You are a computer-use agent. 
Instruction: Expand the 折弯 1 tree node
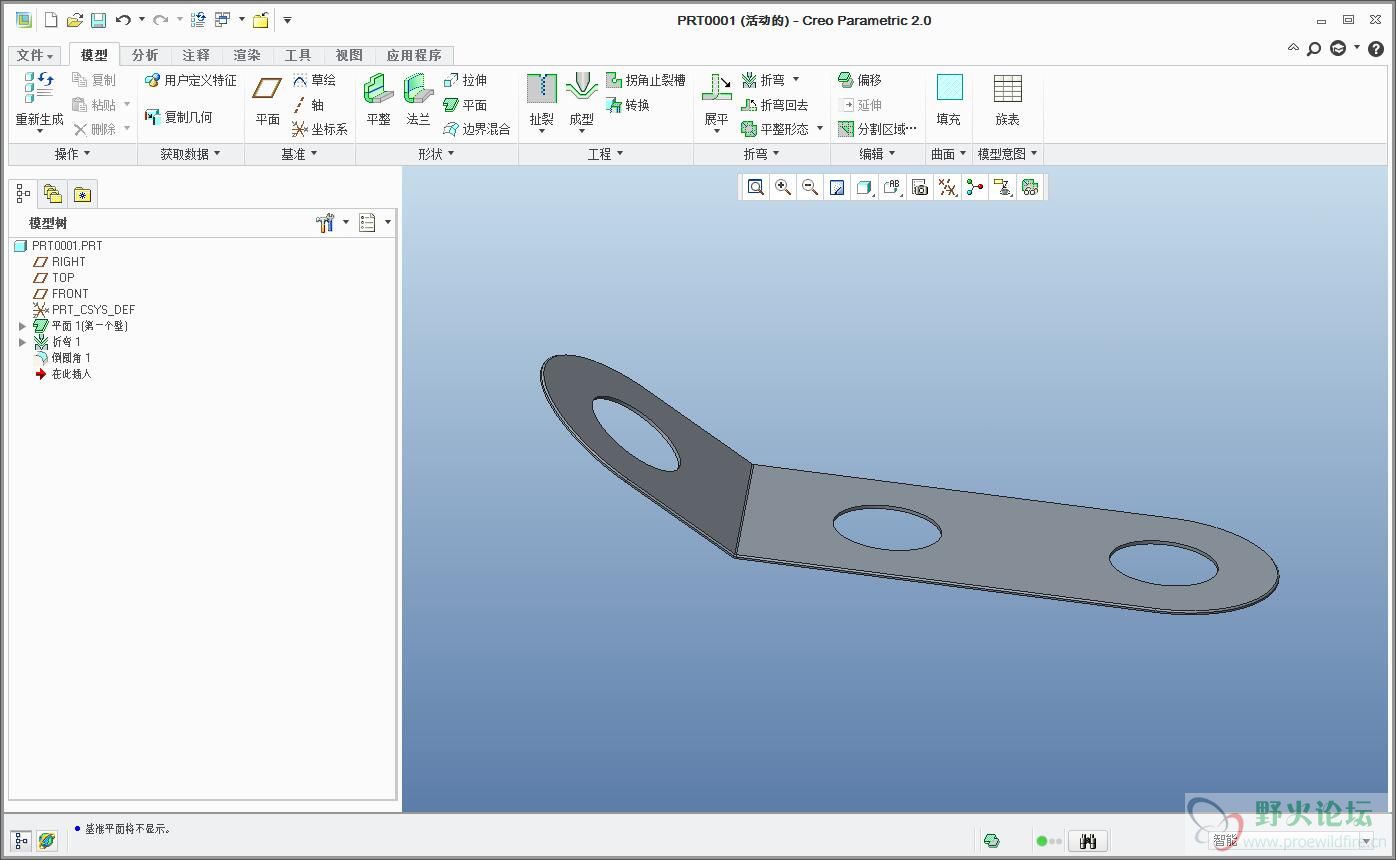(x=22, y=342)
